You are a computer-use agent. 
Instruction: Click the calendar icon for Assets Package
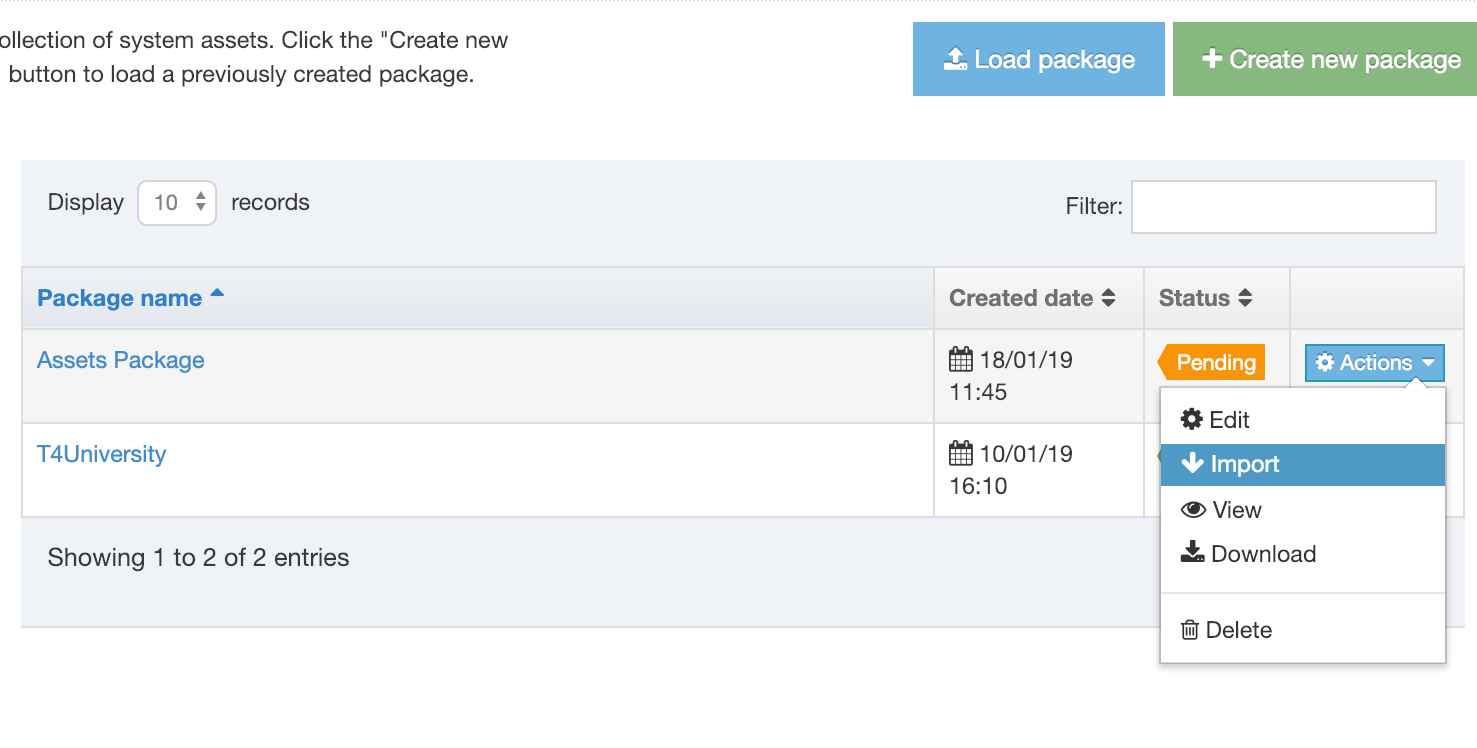[x=961, y=360]
